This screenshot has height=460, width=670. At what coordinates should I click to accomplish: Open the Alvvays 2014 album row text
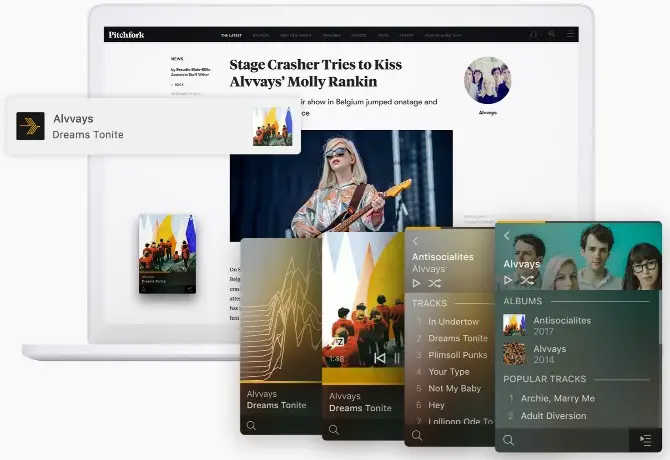550,354
